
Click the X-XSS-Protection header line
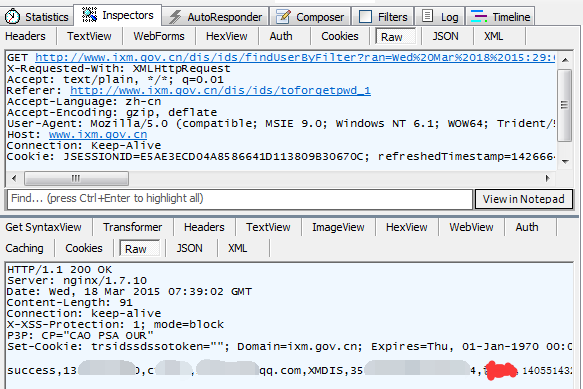tap(115, 325)
